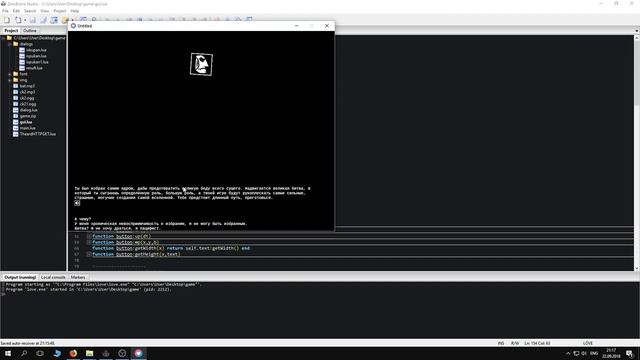Choose the last dialog reply in game window
This screenshot has width=640, height=360.
[x=118, y=228]
